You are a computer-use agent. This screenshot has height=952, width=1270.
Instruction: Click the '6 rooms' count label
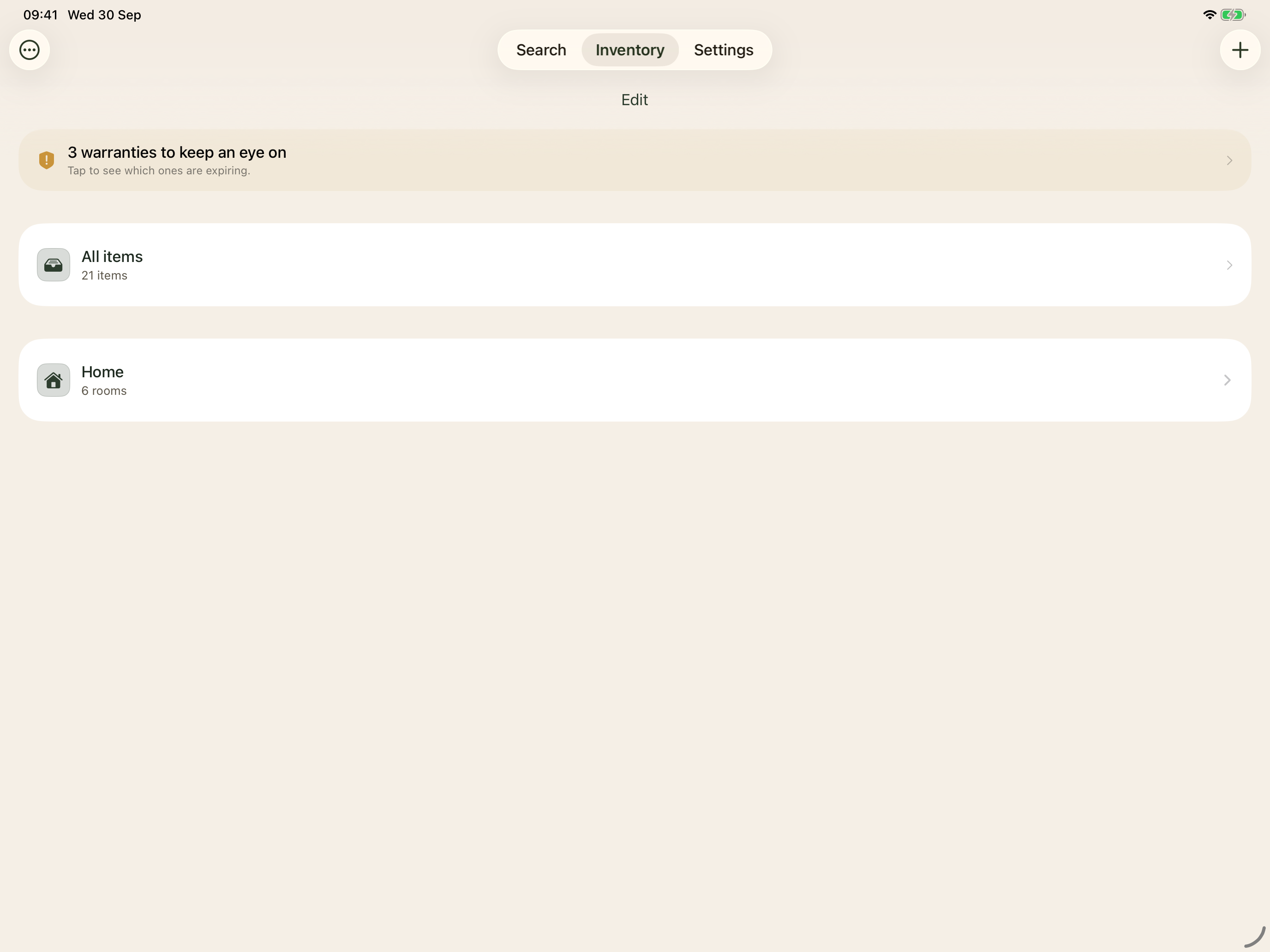tap(104, 391)
